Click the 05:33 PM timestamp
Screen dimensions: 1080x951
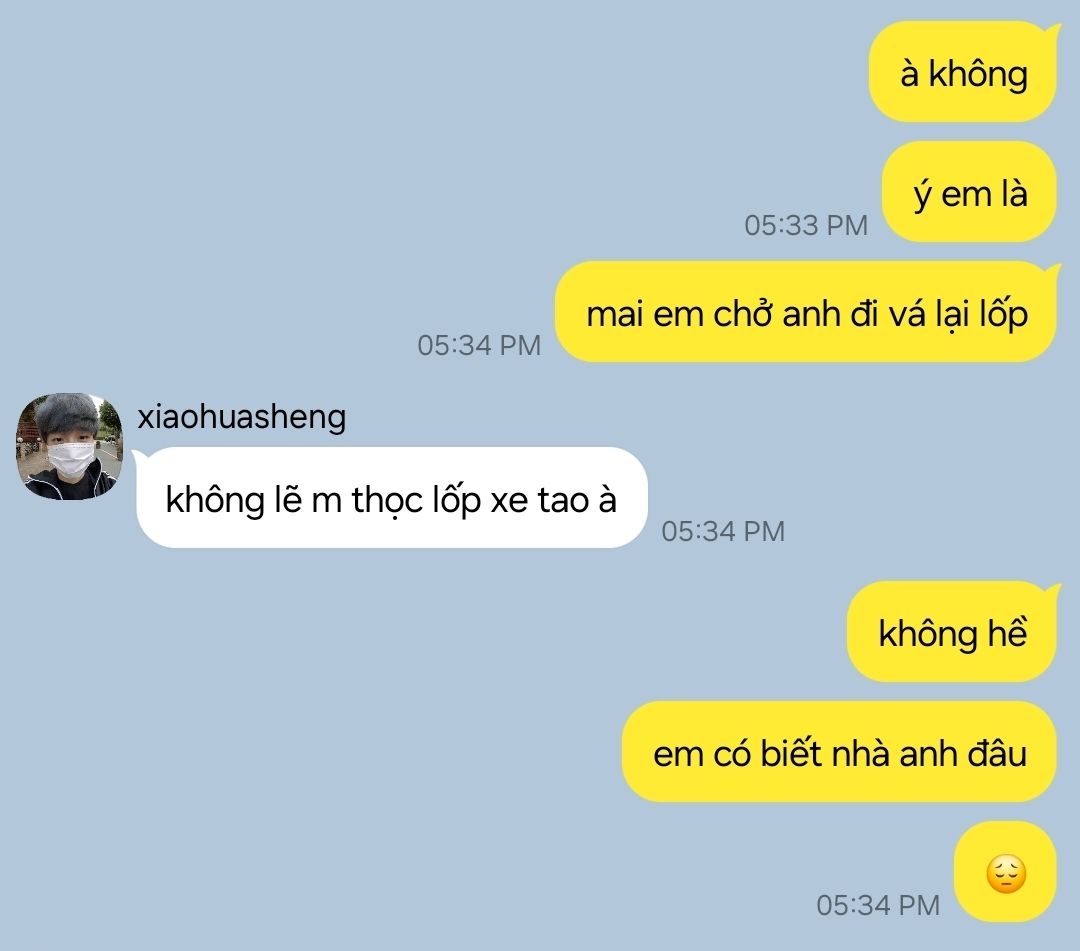click(x=806, y=226)
